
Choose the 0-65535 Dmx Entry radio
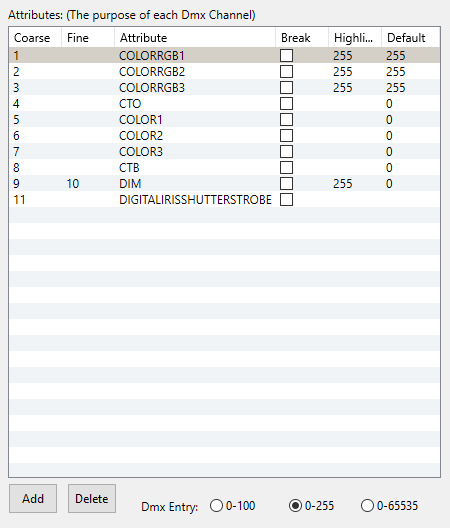pyautogui.click(x=389, y=506)
